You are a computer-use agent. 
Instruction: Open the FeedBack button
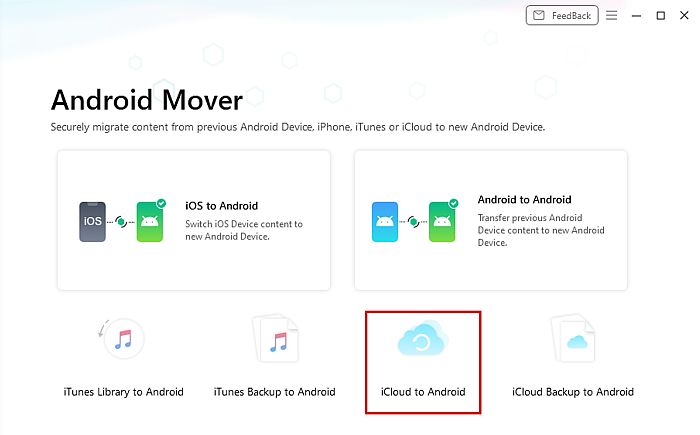pos(562,16)
